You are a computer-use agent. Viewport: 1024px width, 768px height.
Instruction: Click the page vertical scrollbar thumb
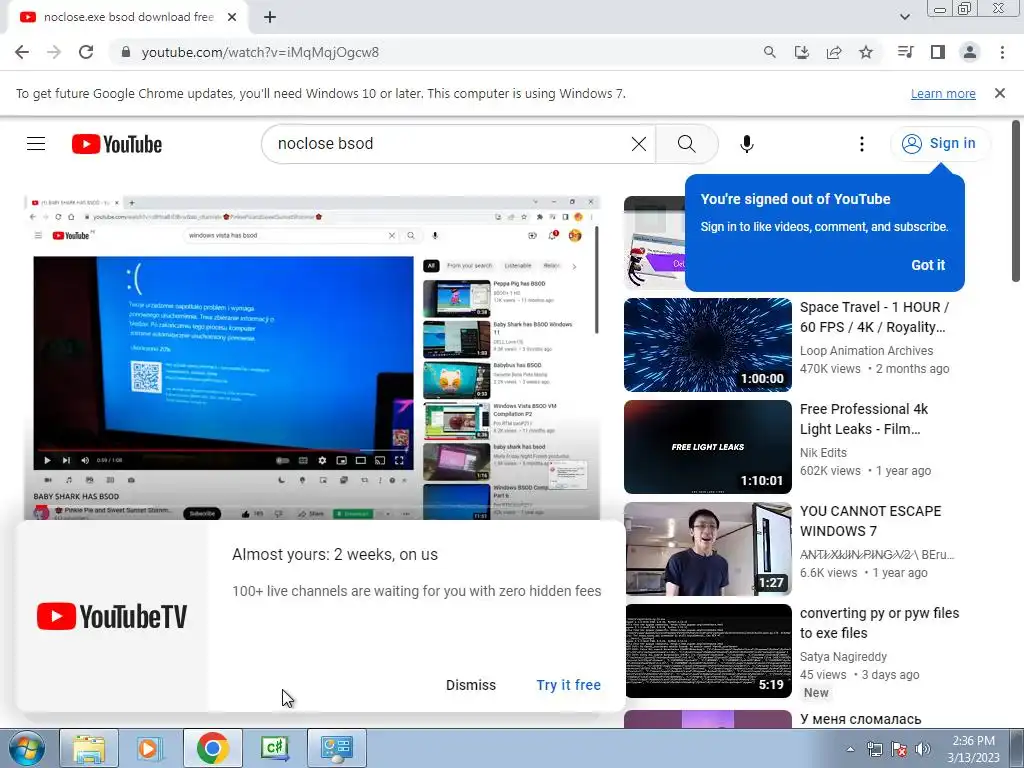[1016, 201]
